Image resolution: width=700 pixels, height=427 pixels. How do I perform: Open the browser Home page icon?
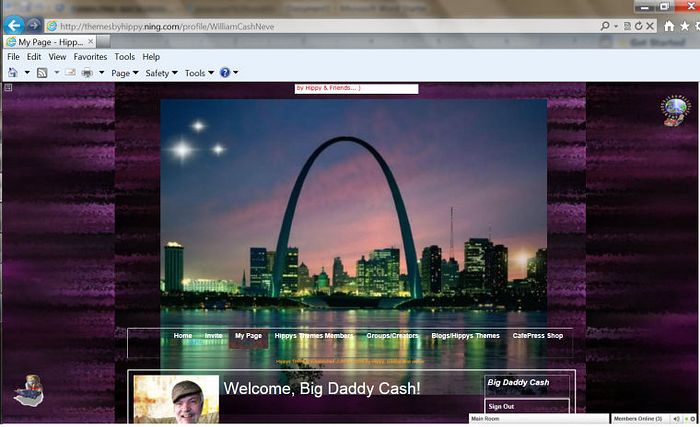point(669,26)
